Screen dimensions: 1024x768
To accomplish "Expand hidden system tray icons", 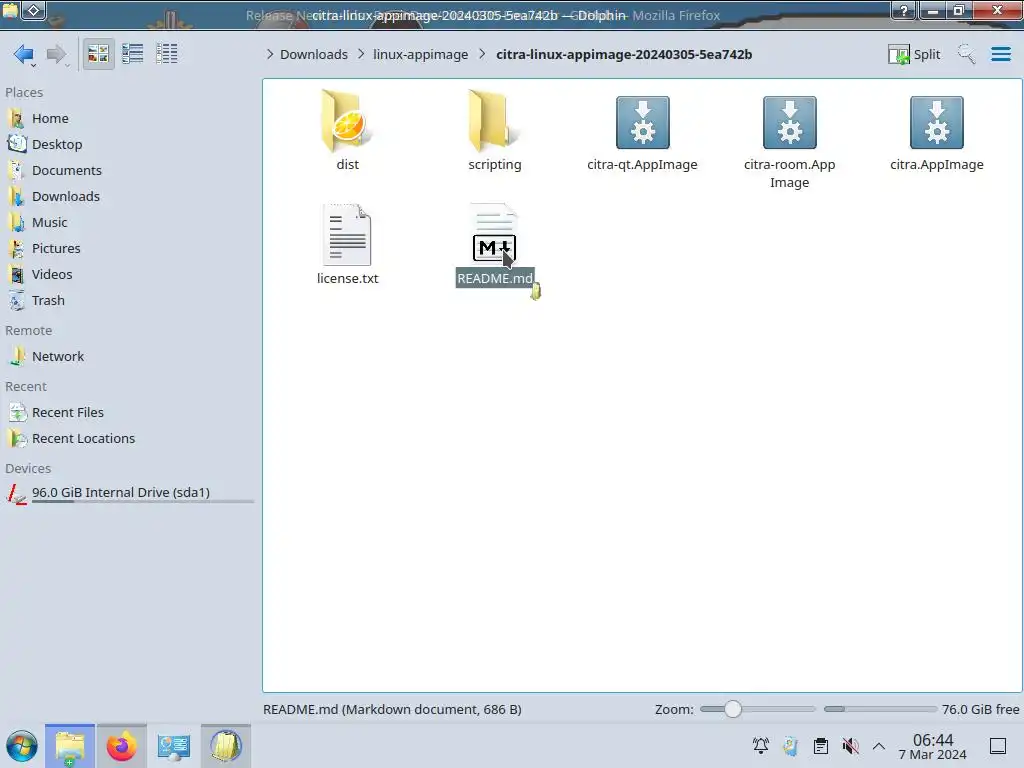I will [879, 746].
